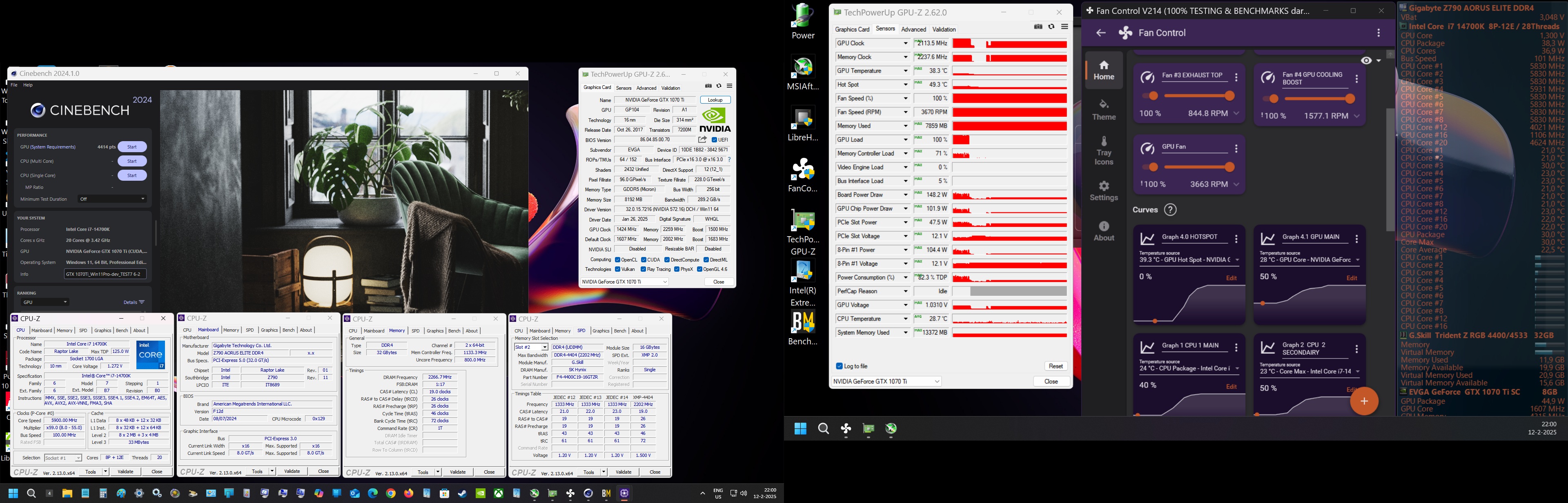This screenshot has width=1568, height=503.
Task: Click Reset in the GPU-Z Sensors window
Action: point(1056,366)
